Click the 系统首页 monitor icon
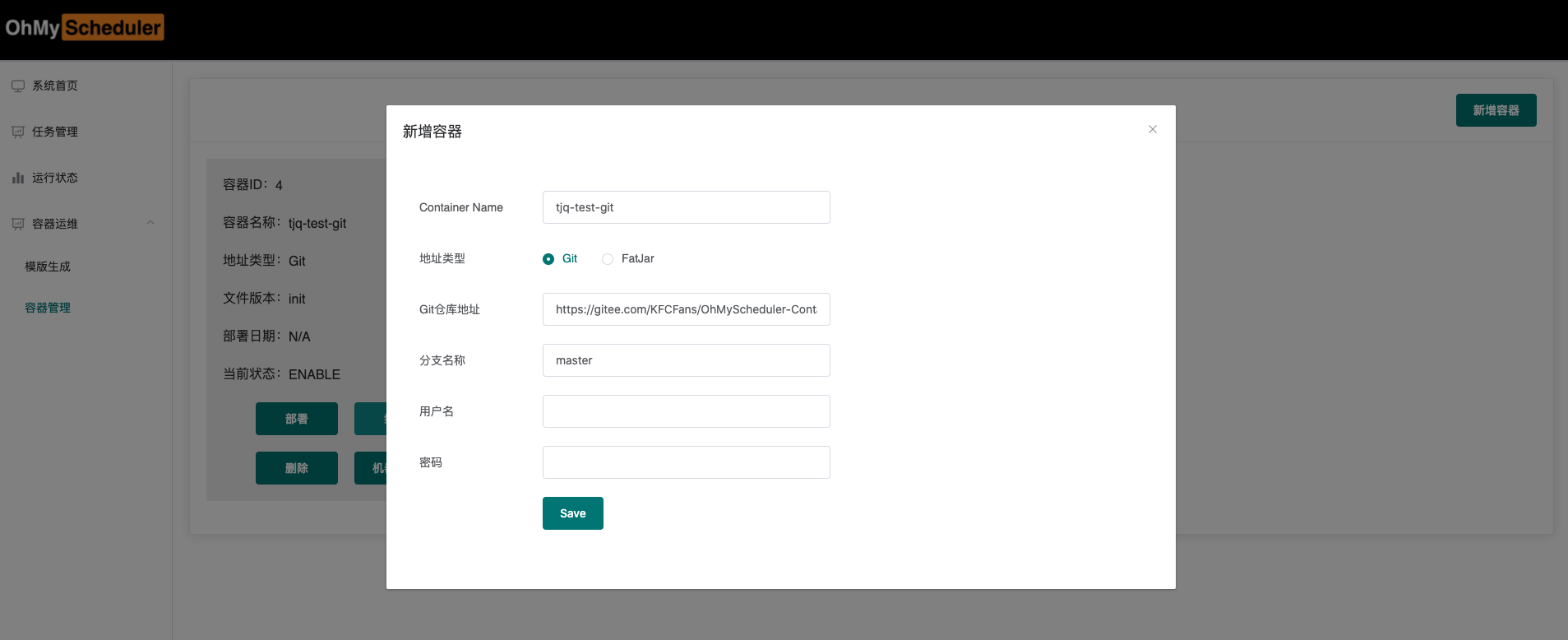This screenshot has width=1568, height=640. tap(18, 86)
